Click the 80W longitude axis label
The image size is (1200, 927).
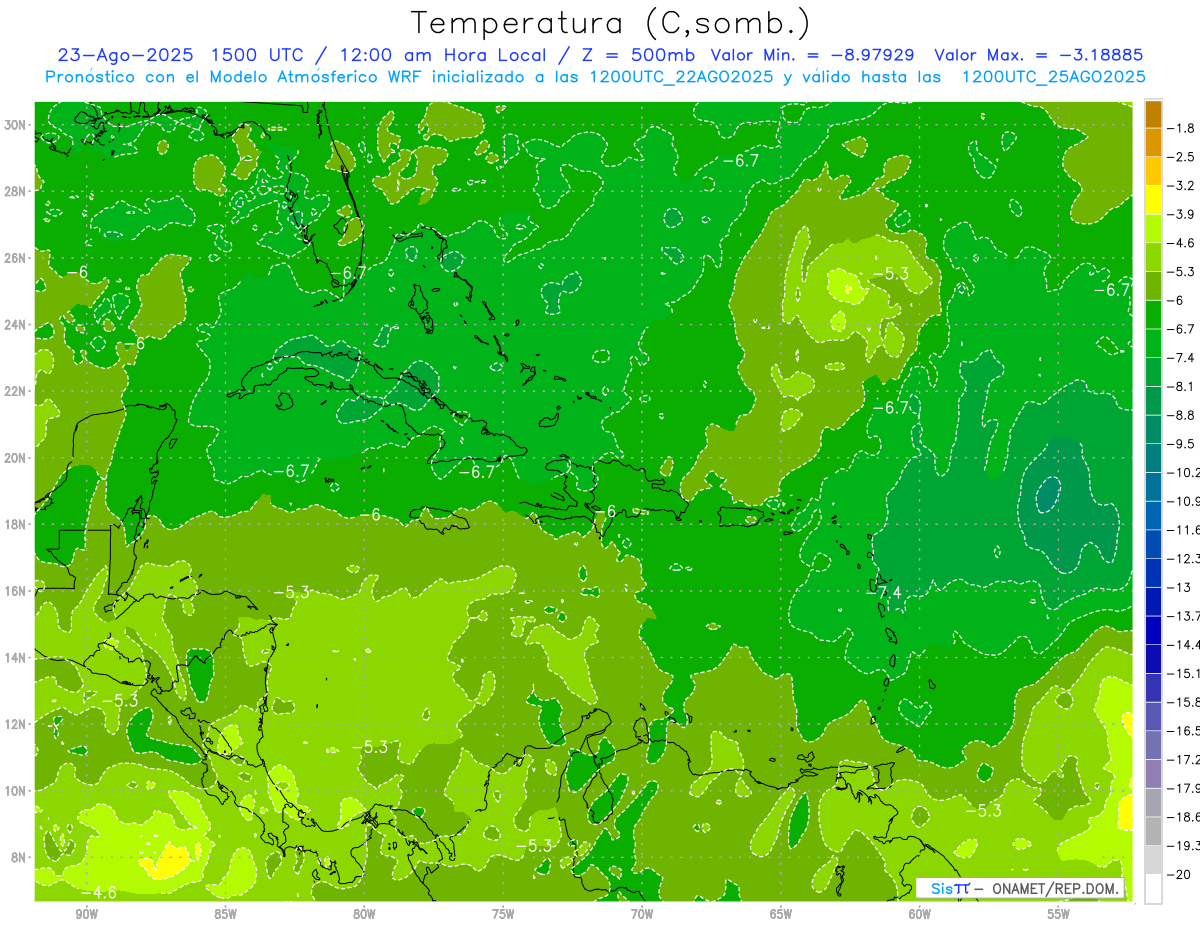pyautogui.click(x=364, y=914)
